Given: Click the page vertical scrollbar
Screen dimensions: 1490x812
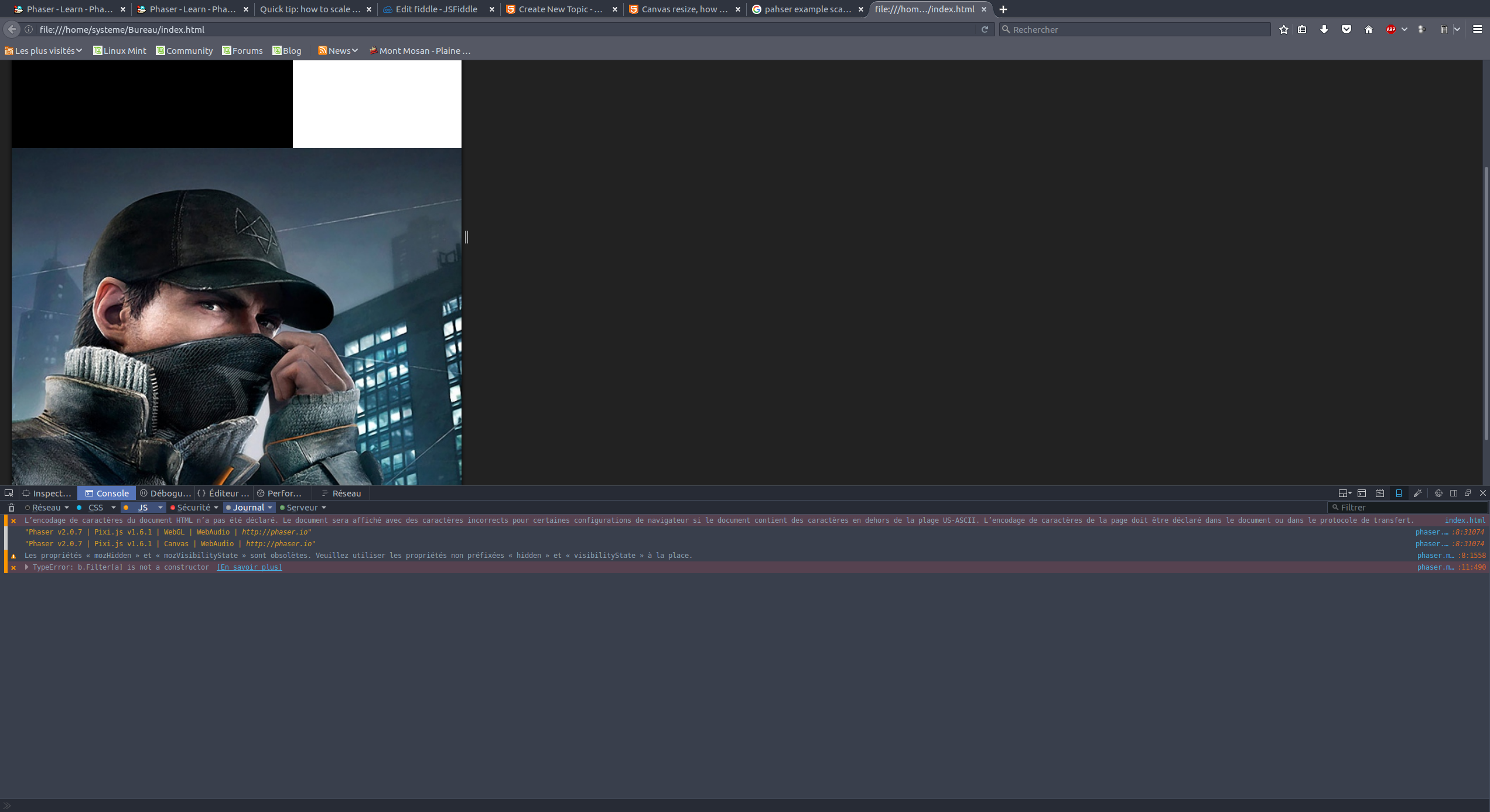Looking at the screenshot, I should (x=1486, y=303).
